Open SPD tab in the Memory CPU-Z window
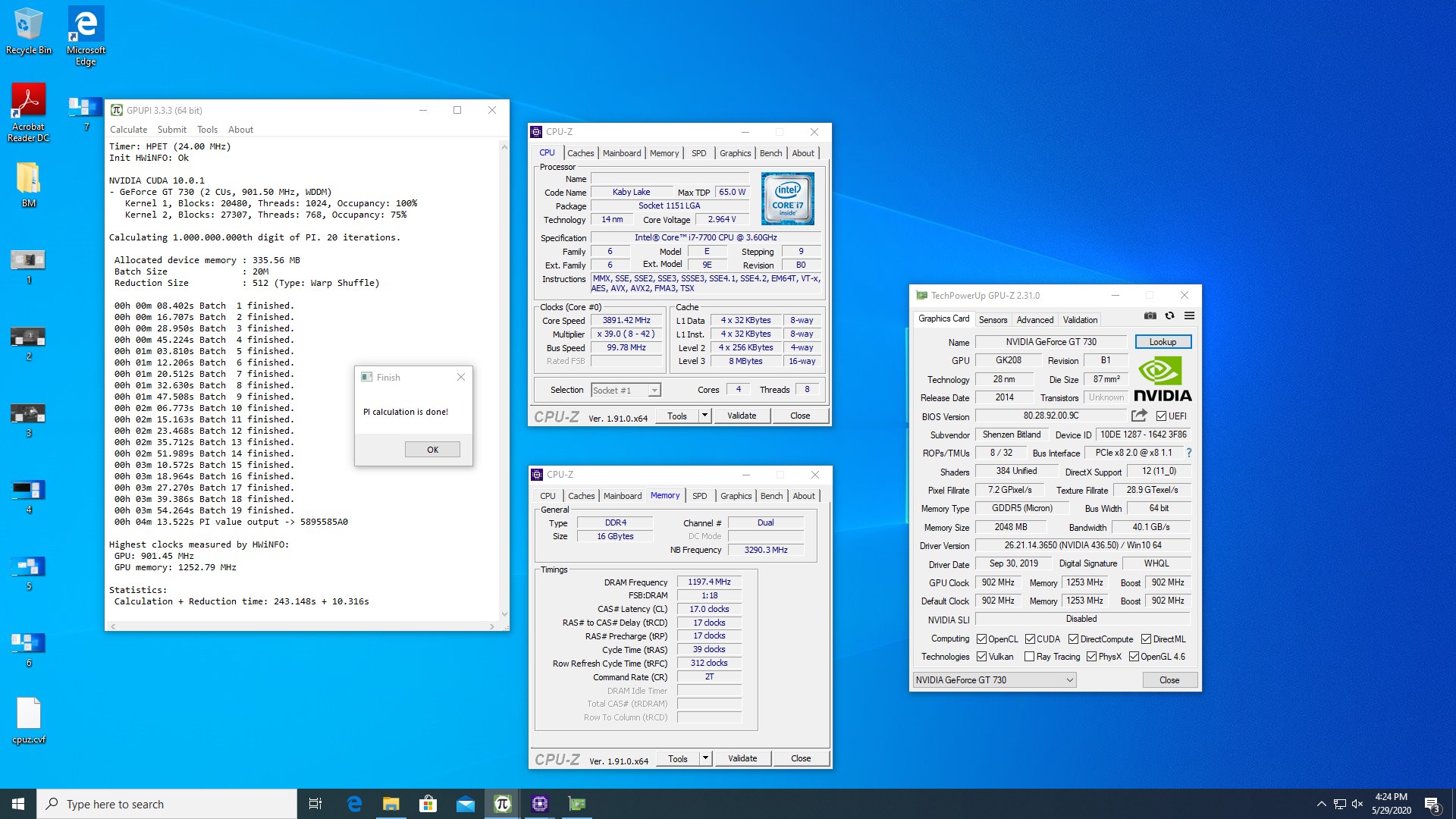 click(x=699, y=496)
